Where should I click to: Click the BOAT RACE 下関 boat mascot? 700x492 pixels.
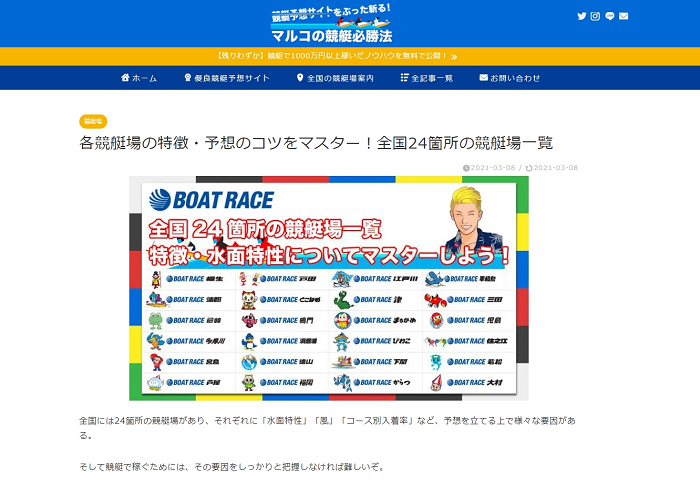[342, 362]
